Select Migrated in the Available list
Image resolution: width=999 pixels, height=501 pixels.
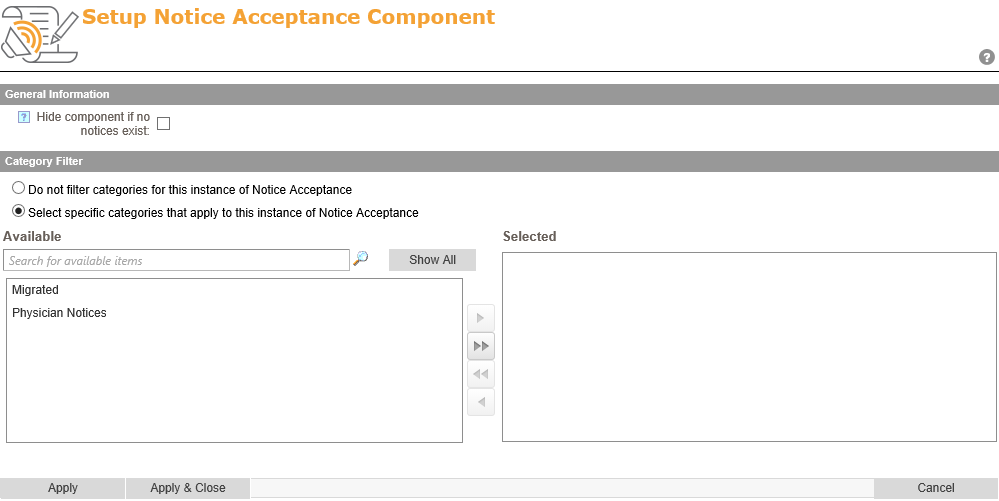tap(36, 290)
